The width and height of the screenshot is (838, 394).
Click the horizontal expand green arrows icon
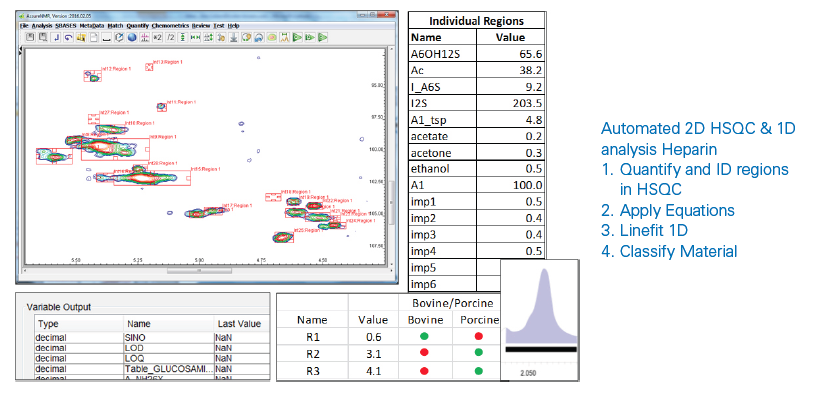(x=196, y=37)
